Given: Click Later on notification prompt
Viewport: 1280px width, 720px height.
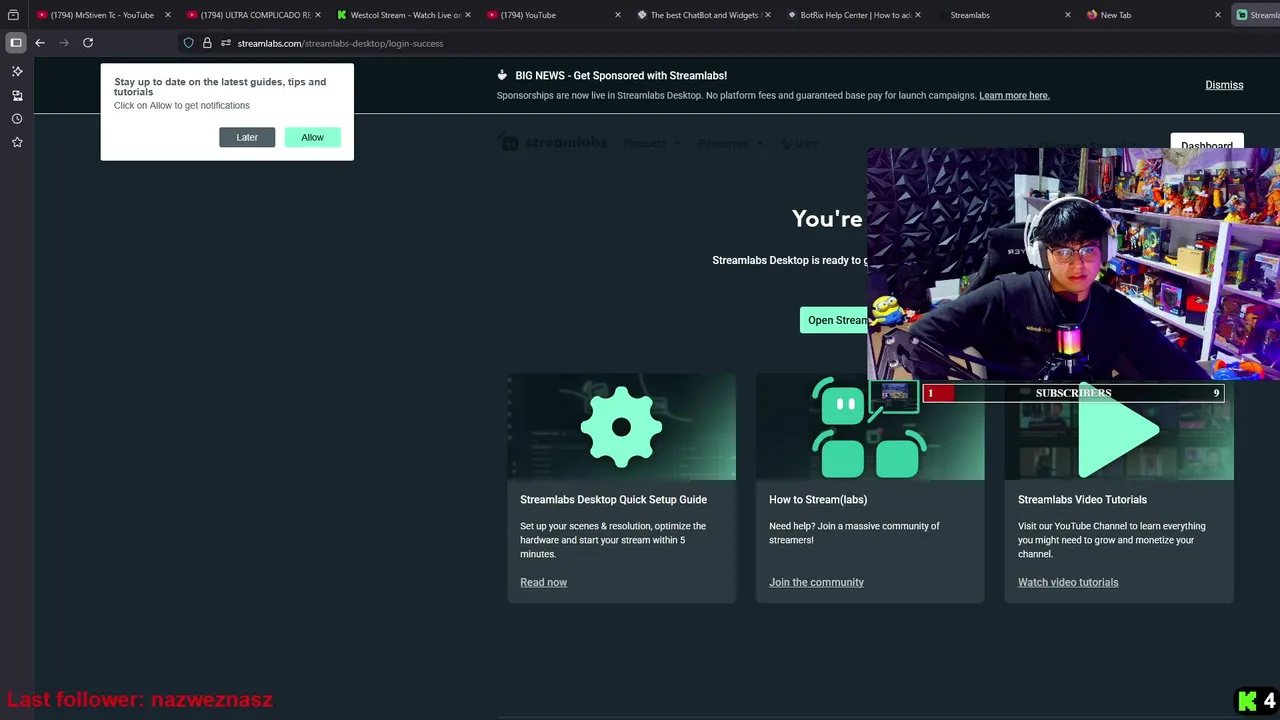Looking at the screenshot, I should (x=247, y=137).
